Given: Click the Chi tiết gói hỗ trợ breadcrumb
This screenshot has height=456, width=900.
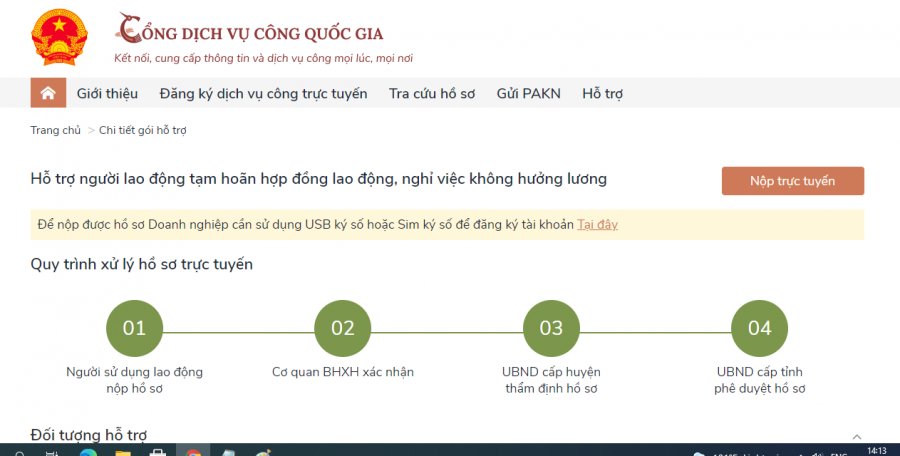Looking at the screenshot, I should [x=143, y=130].
